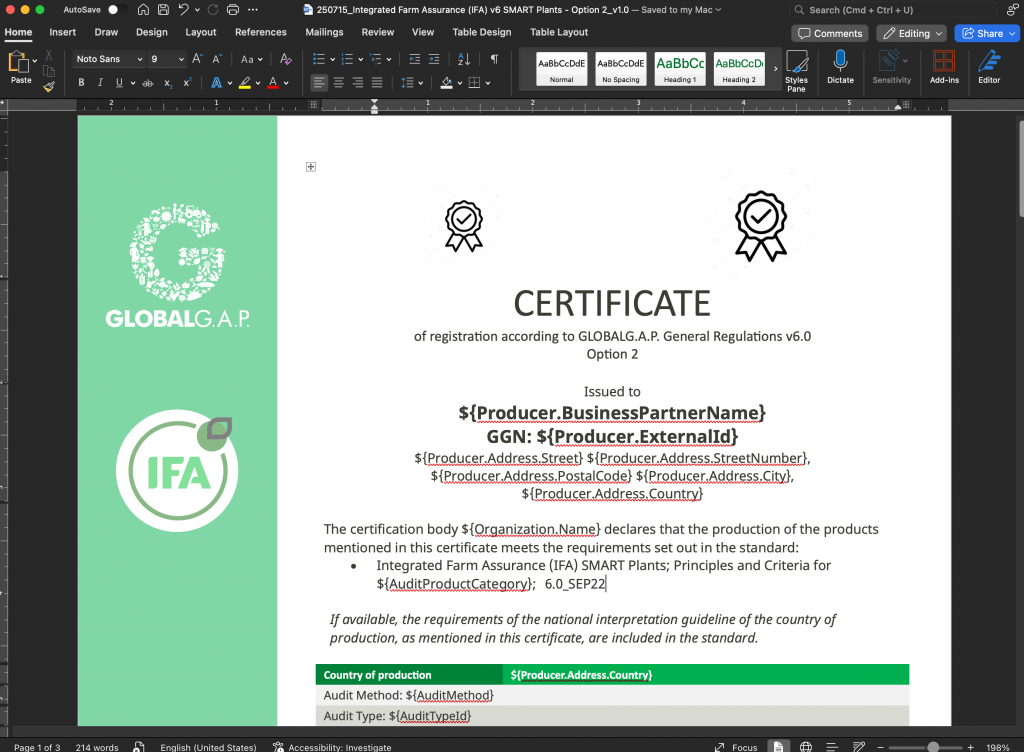
Task: Clear formatting using the eraser icon
Action: tap(286, 60)
